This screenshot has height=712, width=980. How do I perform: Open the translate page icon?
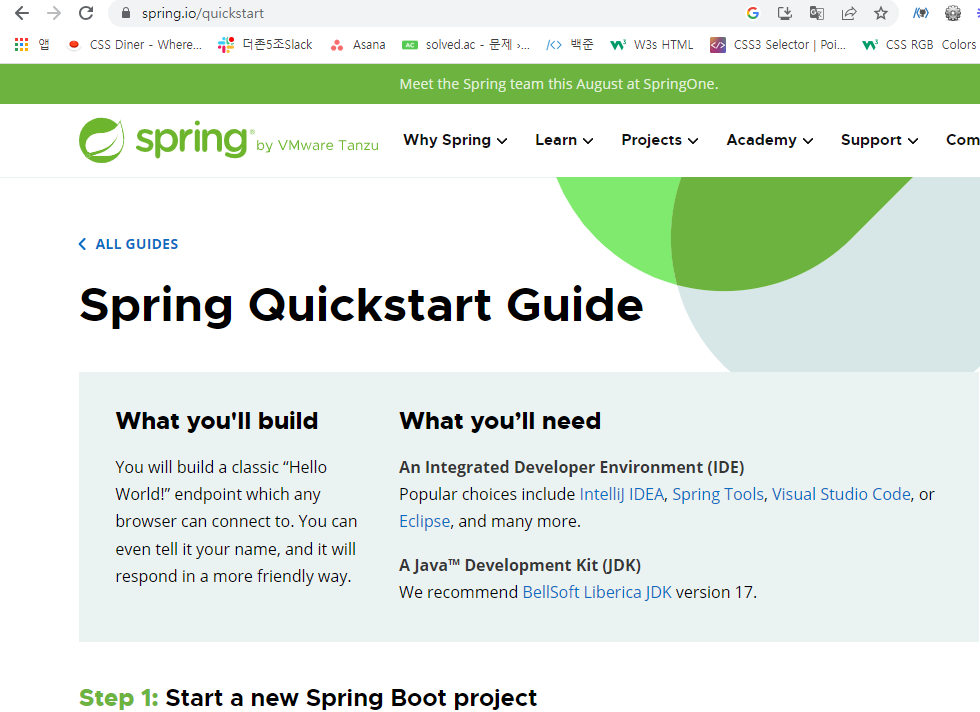click(x=816, y=13)
